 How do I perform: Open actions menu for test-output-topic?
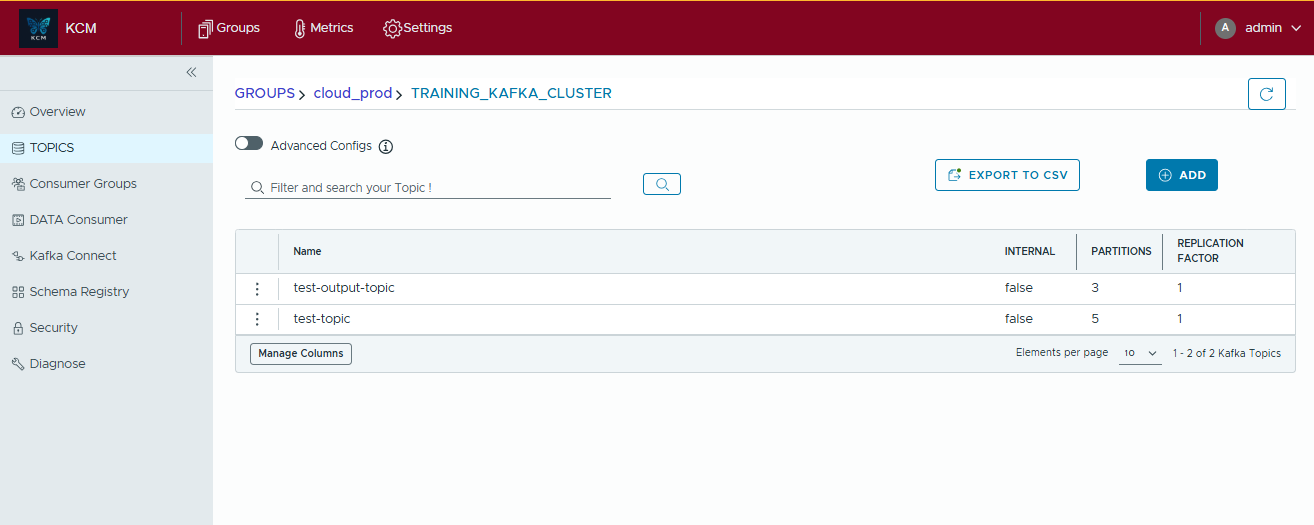pos(257,289)
